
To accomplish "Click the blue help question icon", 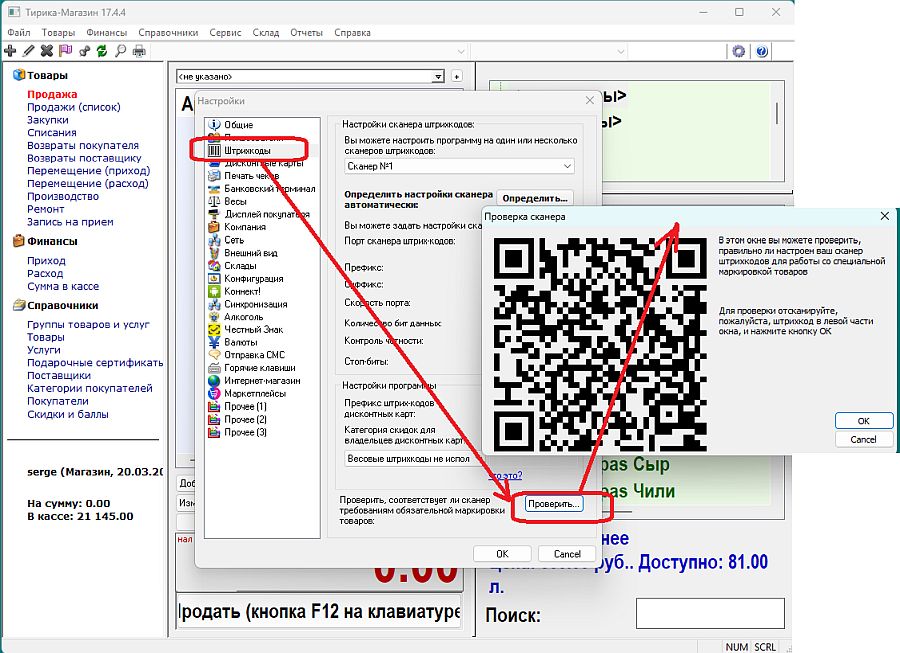I will point(762,51).
